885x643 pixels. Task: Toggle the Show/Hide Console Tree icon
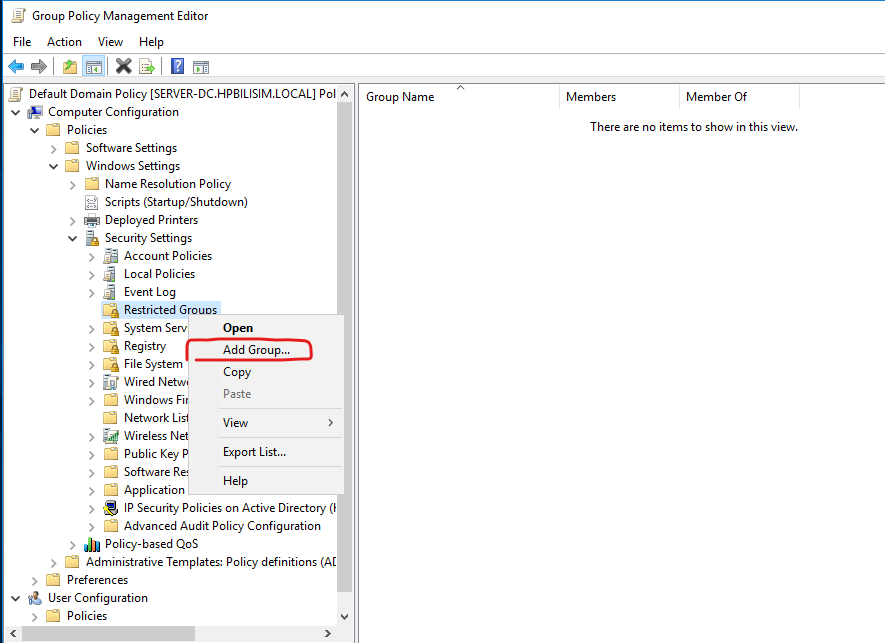[94, 67]
